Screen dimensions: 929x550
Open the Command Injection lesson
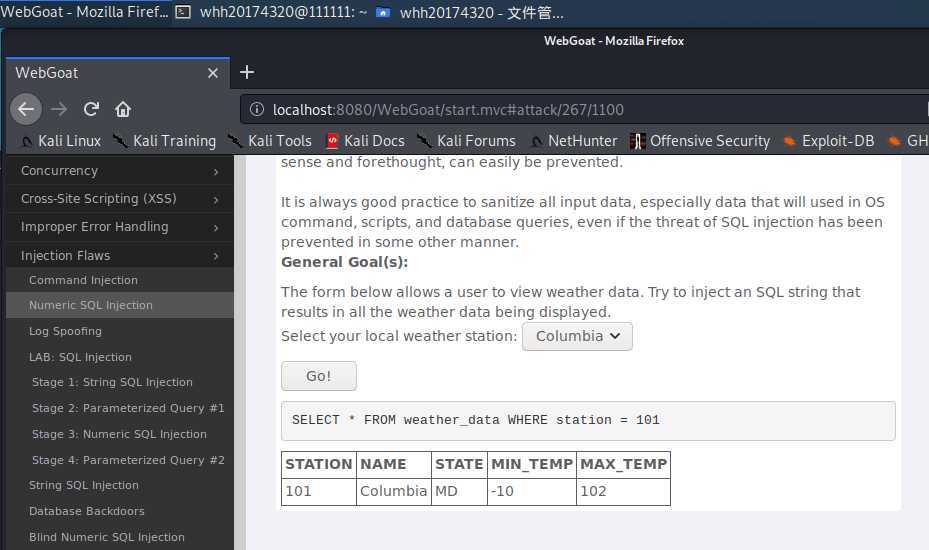83,280
